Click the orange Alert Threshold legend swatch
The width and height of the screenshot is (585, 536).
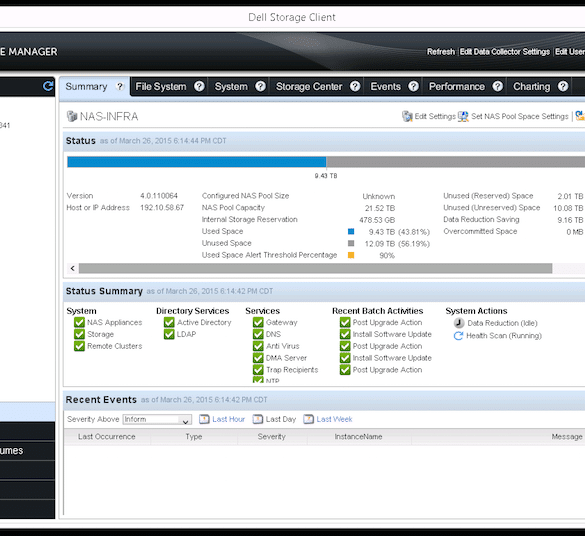pos(351,255)
